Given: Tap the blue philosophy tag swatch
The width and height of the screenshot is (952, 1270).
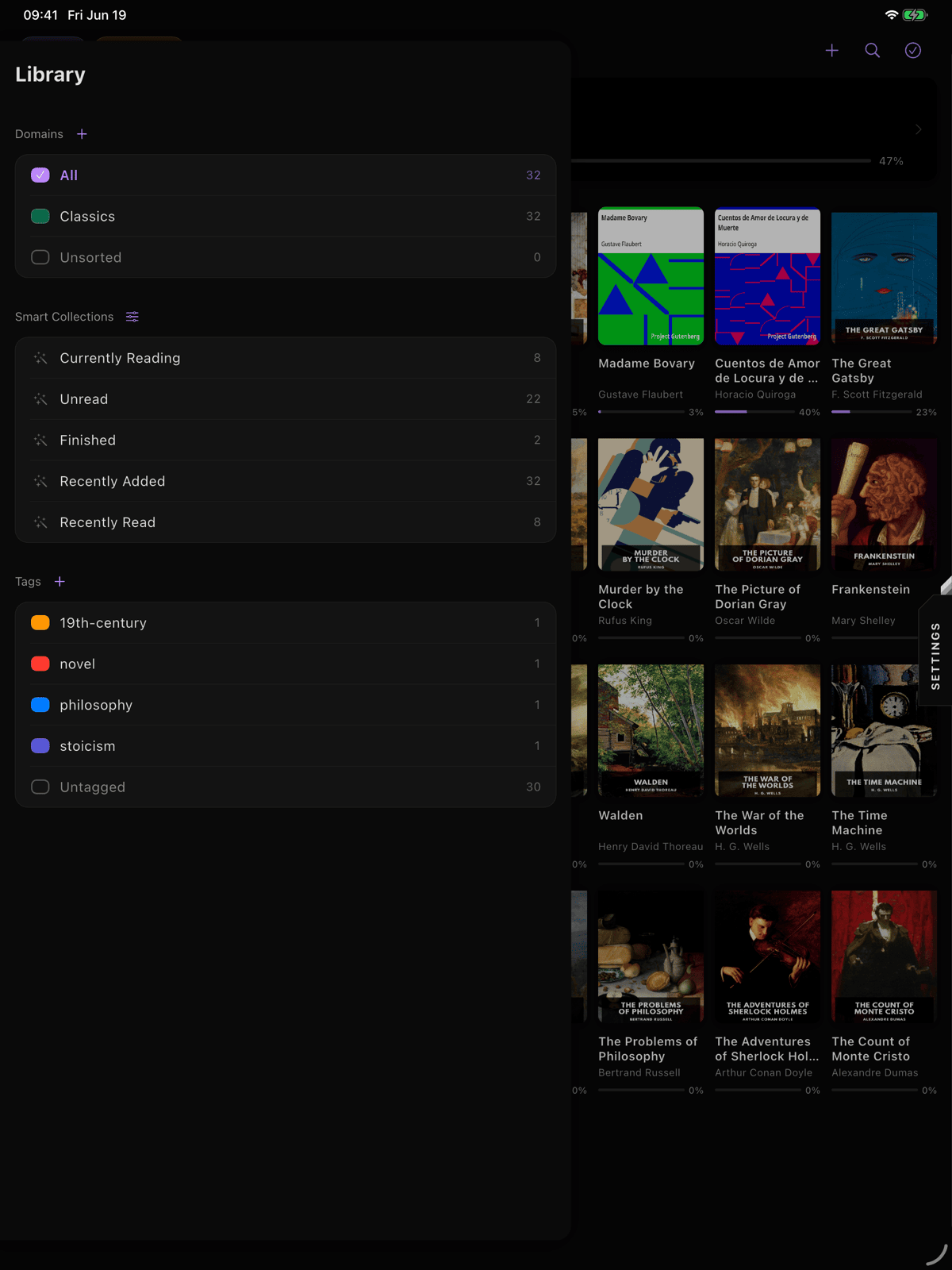Looking at the screenshot, I should [40, 705].
